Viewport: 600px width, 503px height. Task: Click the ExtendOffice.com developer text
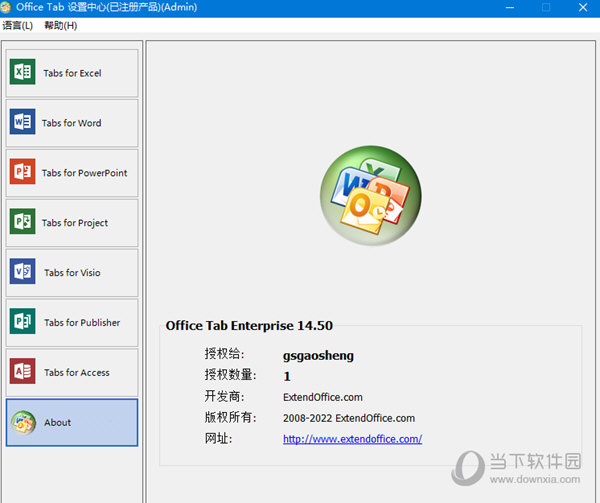coord(323,397)
